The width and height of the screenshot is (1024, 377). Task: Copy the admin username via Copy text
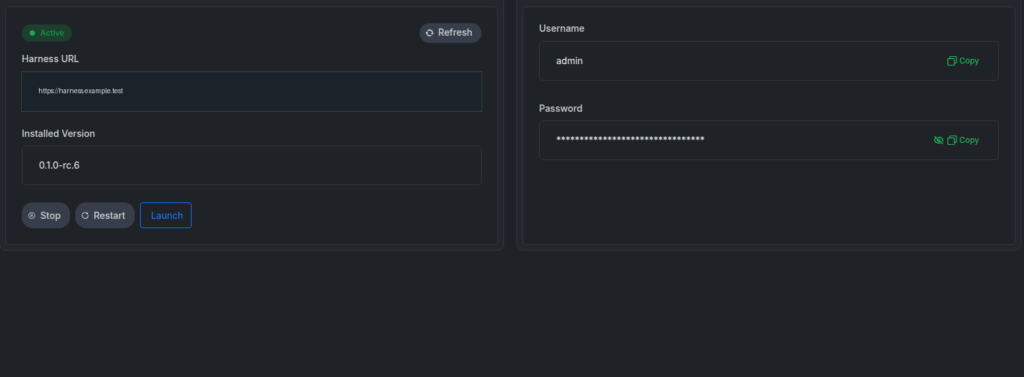[x=969, y=61]
